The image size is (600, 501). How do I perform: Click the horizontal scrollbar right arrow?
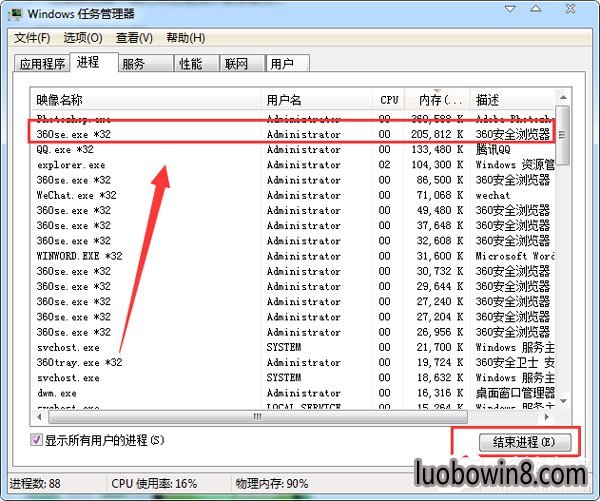click(x=549, y=416)
